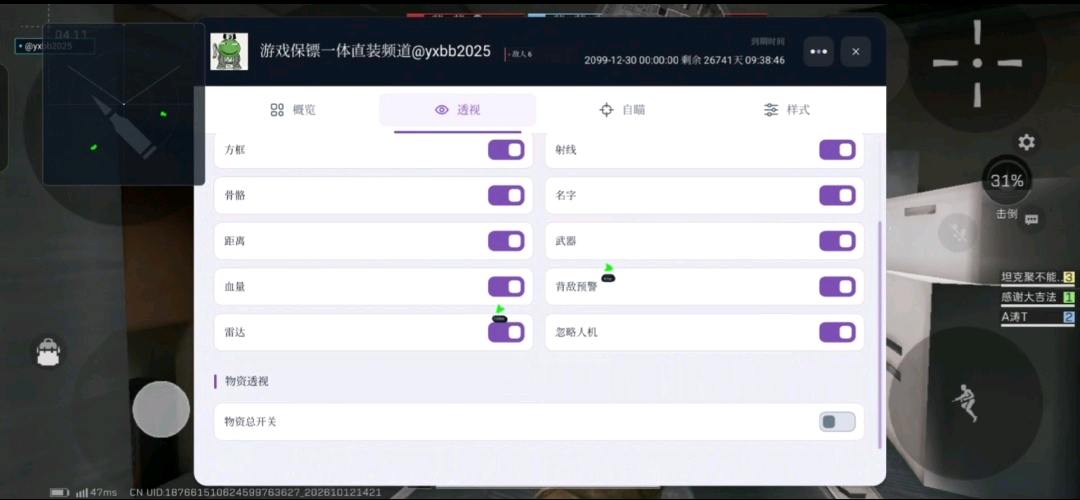Select teammate 感谢大吉法 in the list
Image resolution: width=1080 pixels, height=500 pixels.
(x=1037, y=298)
